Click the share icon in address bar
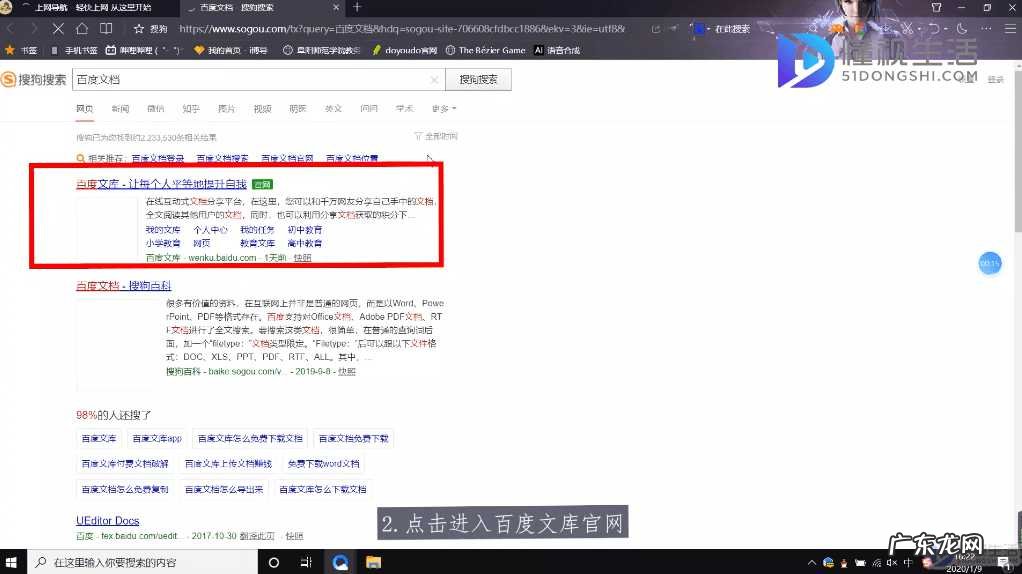Screen dimensions: 1022x574 pos(656,29)
